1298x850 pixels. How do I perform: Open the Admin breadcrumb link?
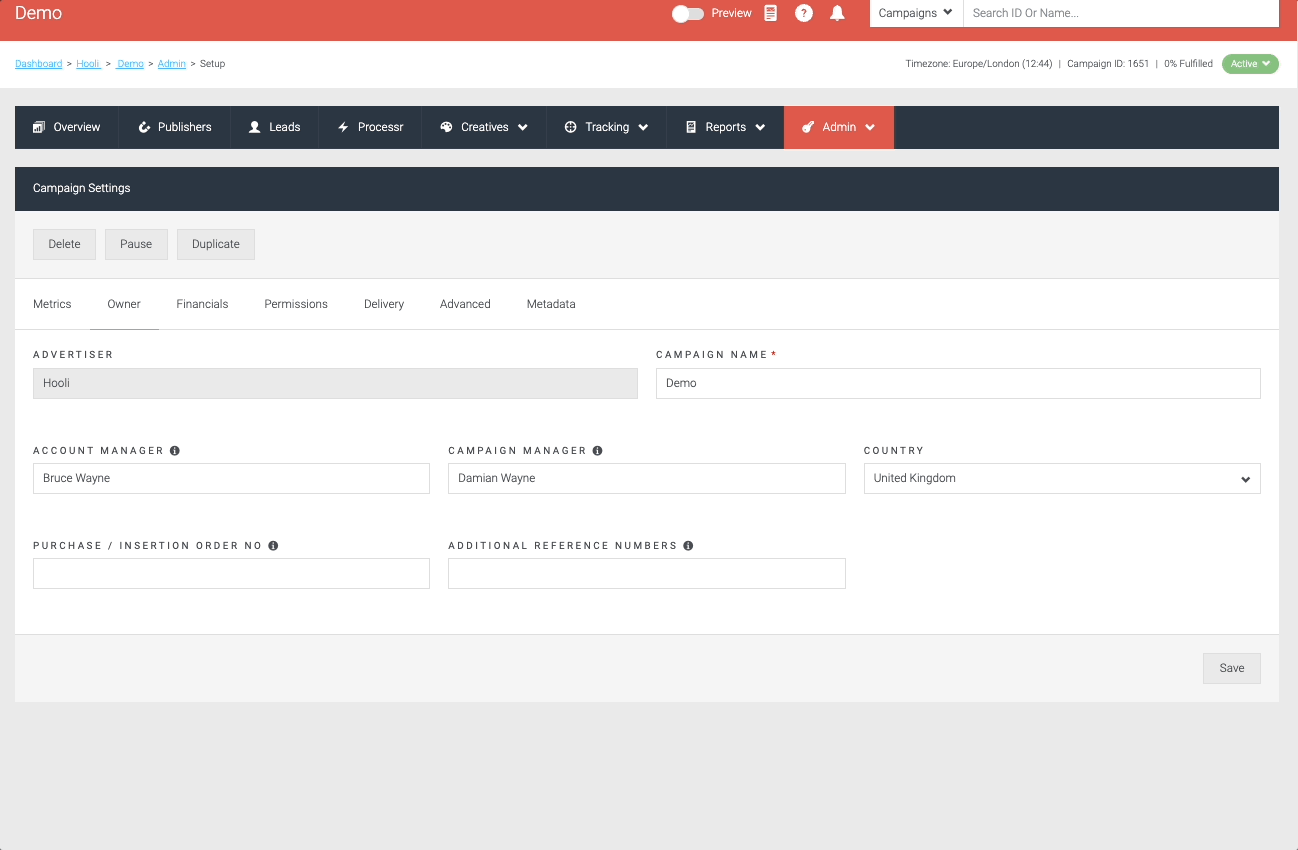(172, 64)
